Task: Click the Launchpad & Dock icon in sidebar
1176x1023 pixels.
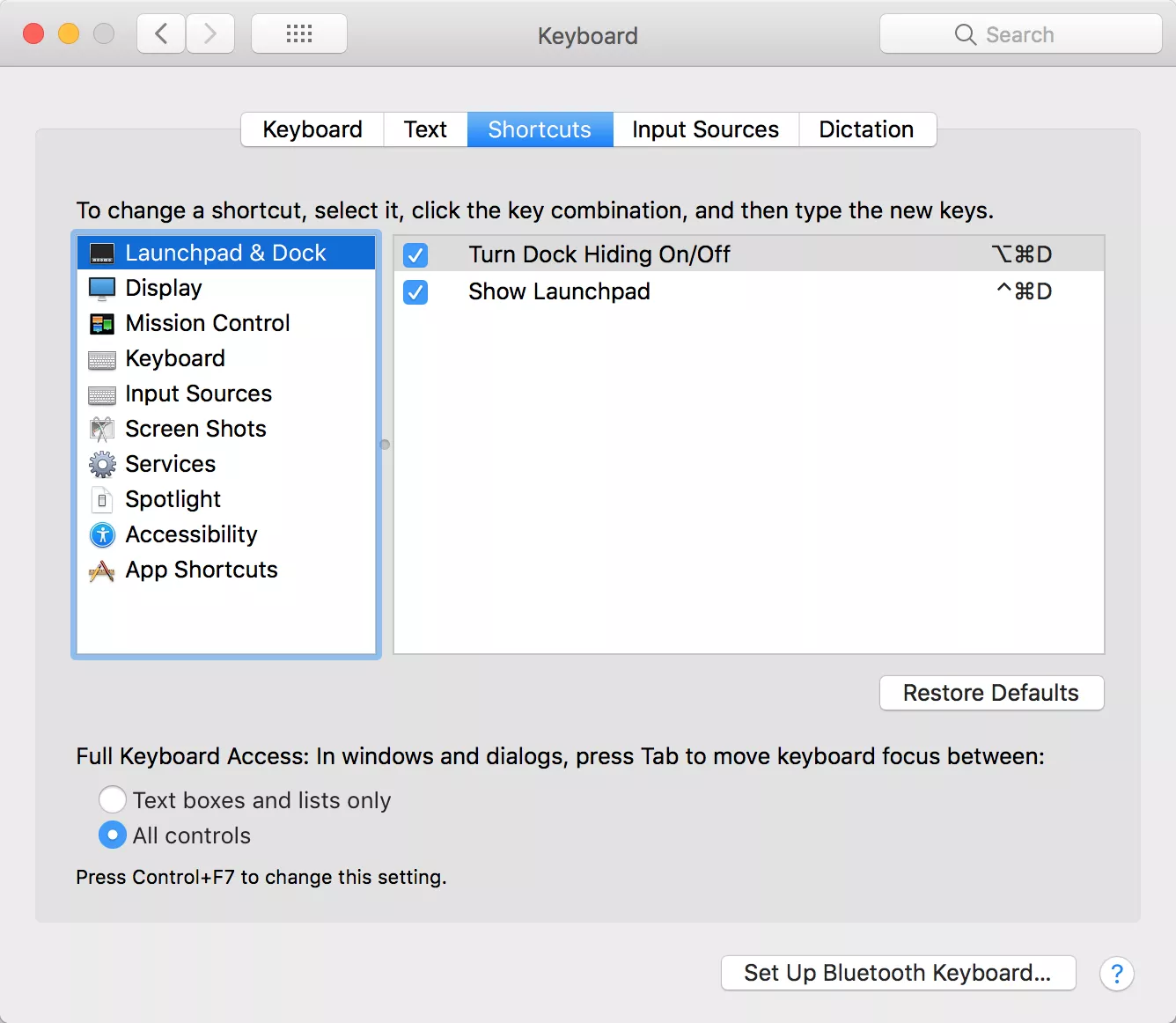Action: (102, 254)
